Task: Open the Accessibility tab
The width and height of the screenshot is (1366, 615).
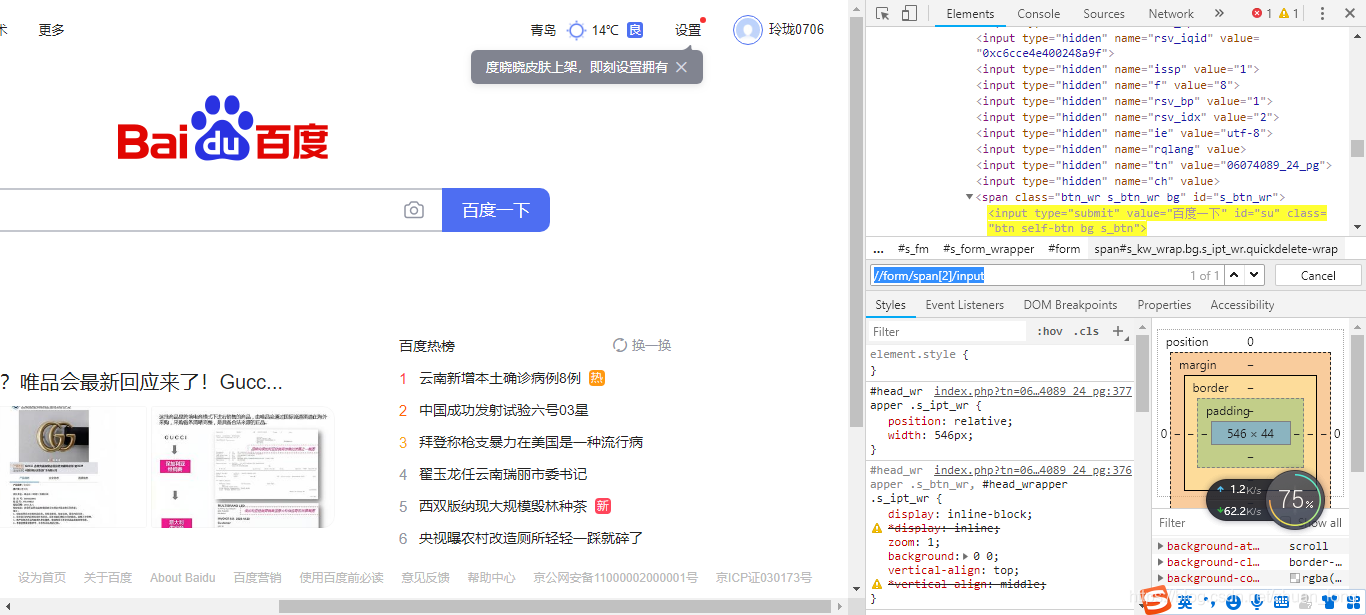Action: [1242, 305]
